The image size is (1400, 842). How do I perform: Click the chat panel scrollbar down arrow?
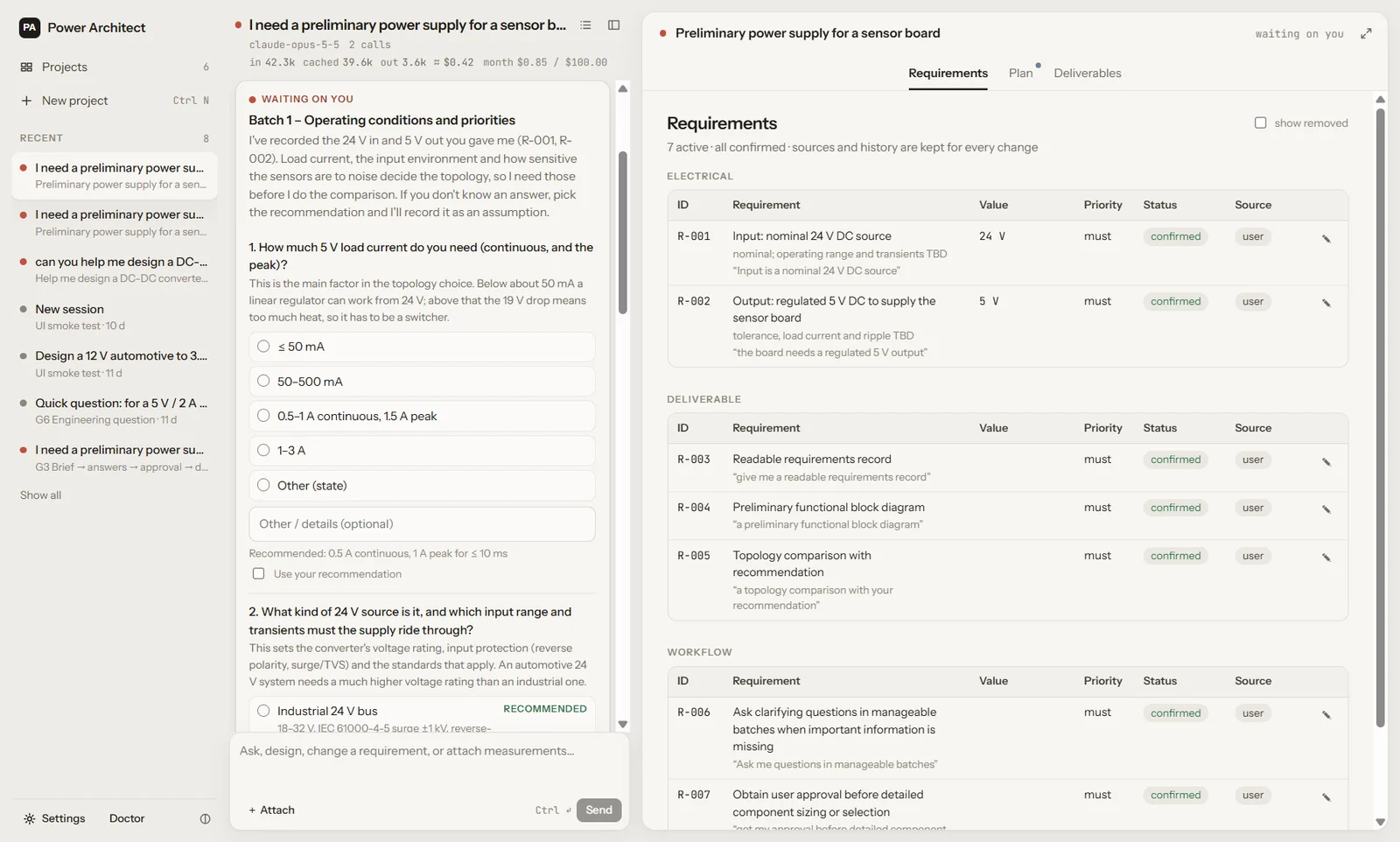tap(623, 725)
